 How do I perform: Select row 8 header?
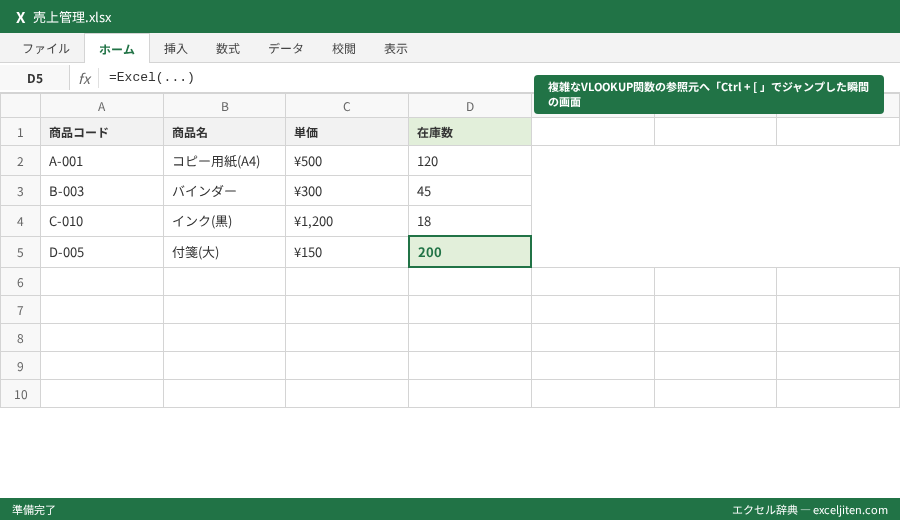[20, 338]
